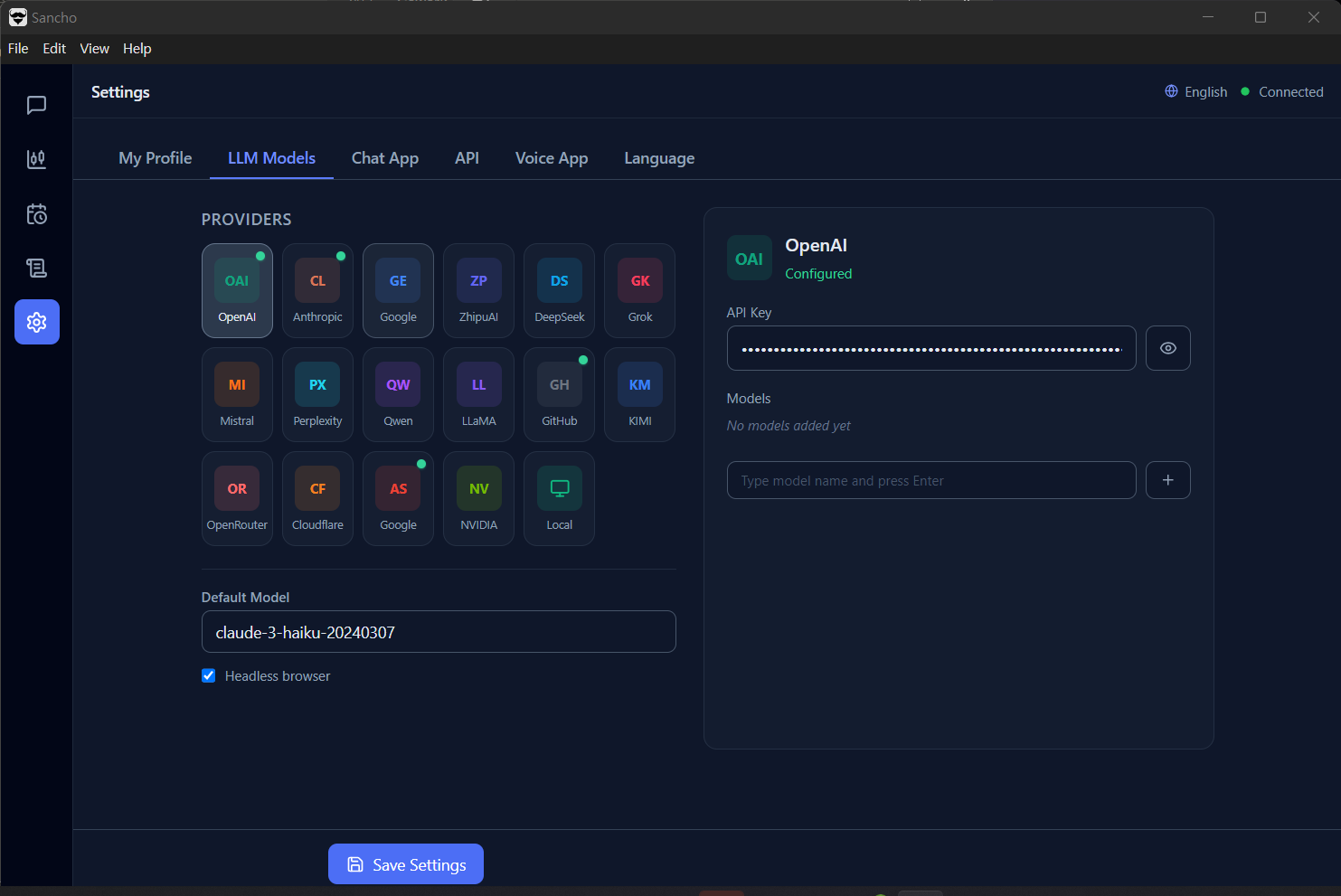
Task: Click the Default Model label
Action: (x=245, y=598)
